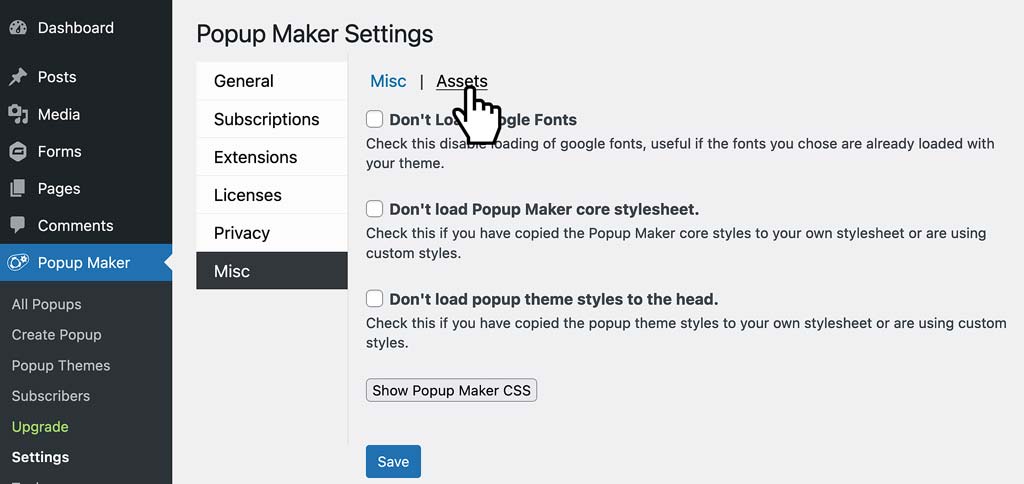
Task: Enable Don't Load Google Fonts checkbox
Action: click(374, 119)
